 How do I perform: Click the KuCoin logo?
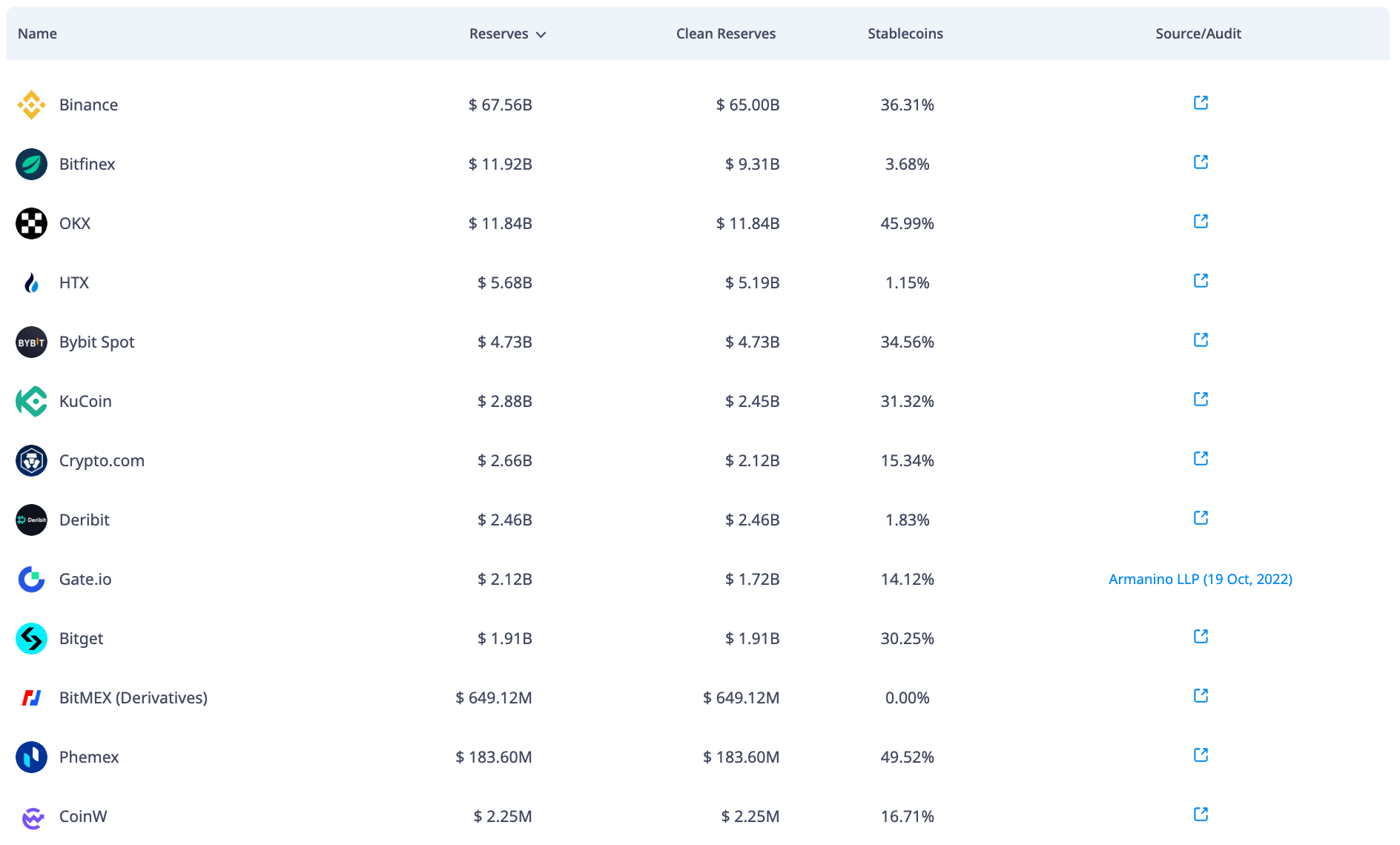(x=31, y=401)
